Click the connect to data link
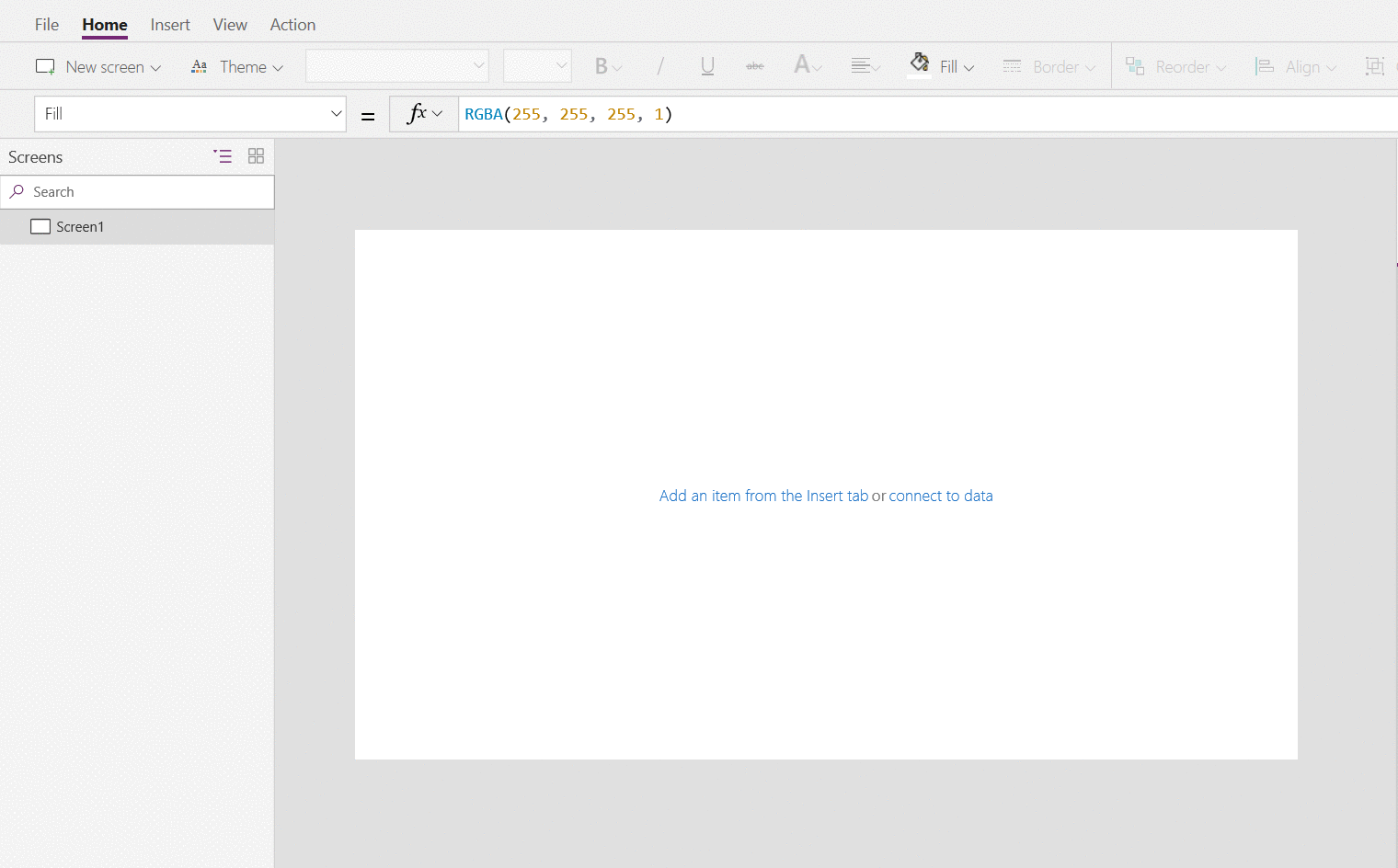 point(940,496)
